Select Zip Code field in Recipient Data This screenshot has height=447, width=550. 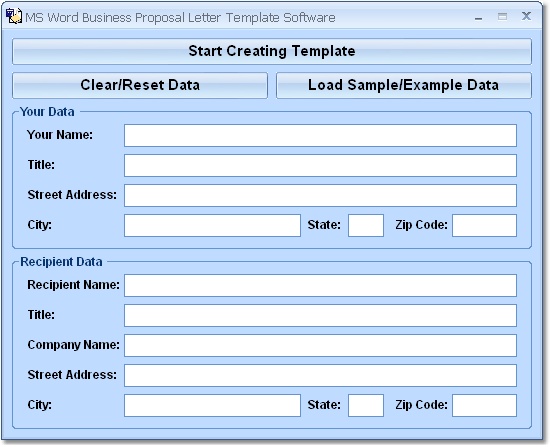click(x=484, y=406)
